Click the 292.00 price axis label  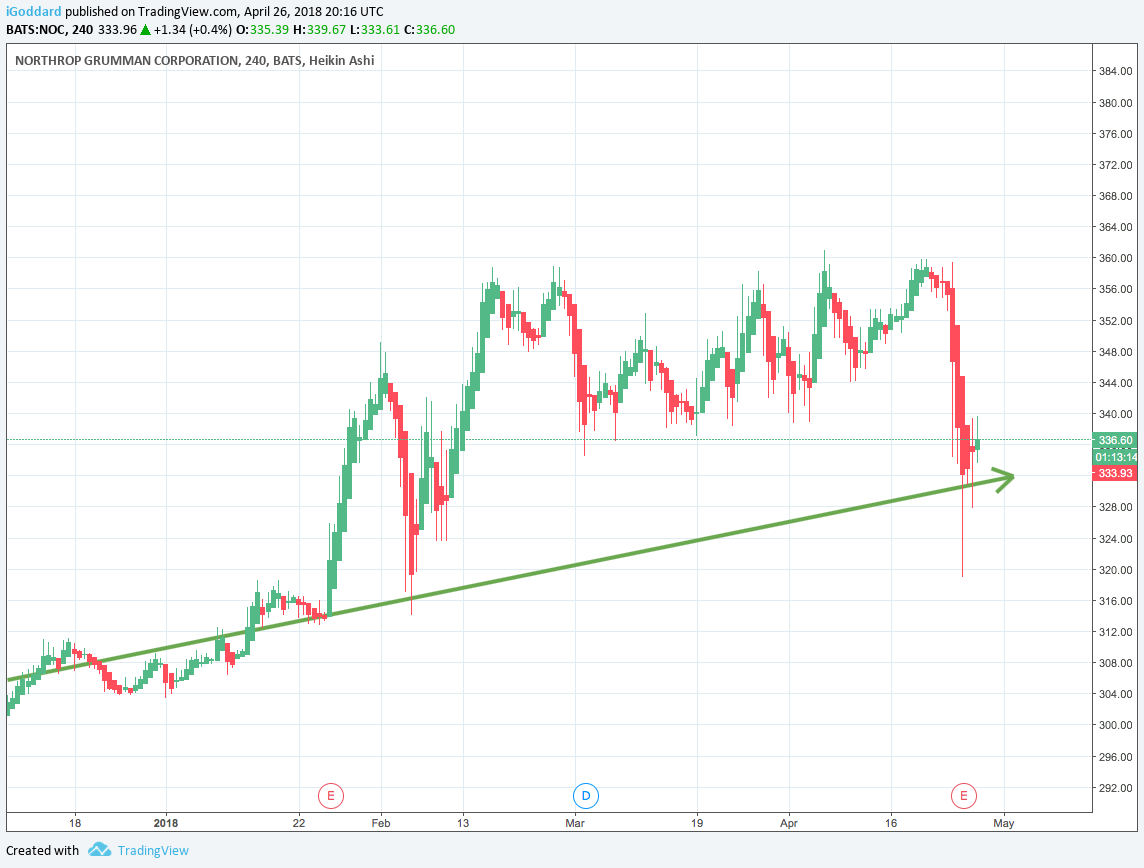(x=1116, y=788)
